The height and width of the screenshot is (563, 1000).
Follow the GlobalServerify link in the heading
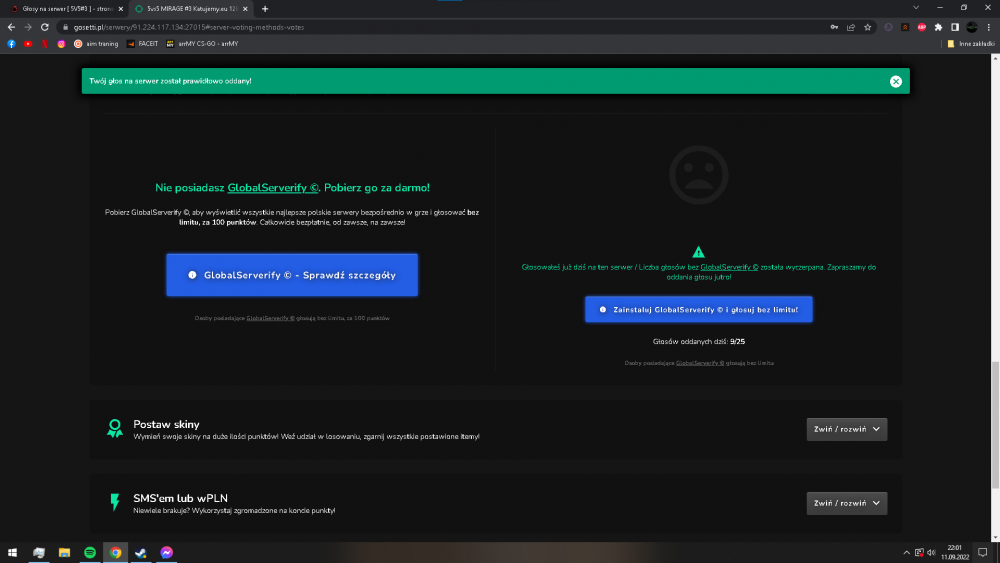click(272, 187)
